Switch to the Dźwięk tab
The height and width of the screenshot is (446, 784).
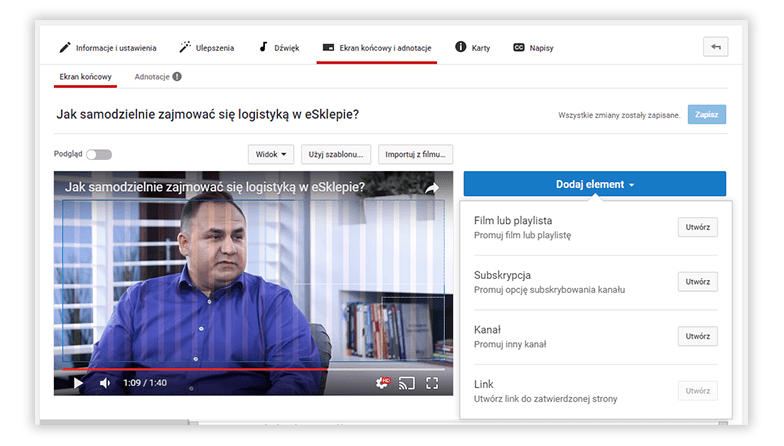coord(279,48)
